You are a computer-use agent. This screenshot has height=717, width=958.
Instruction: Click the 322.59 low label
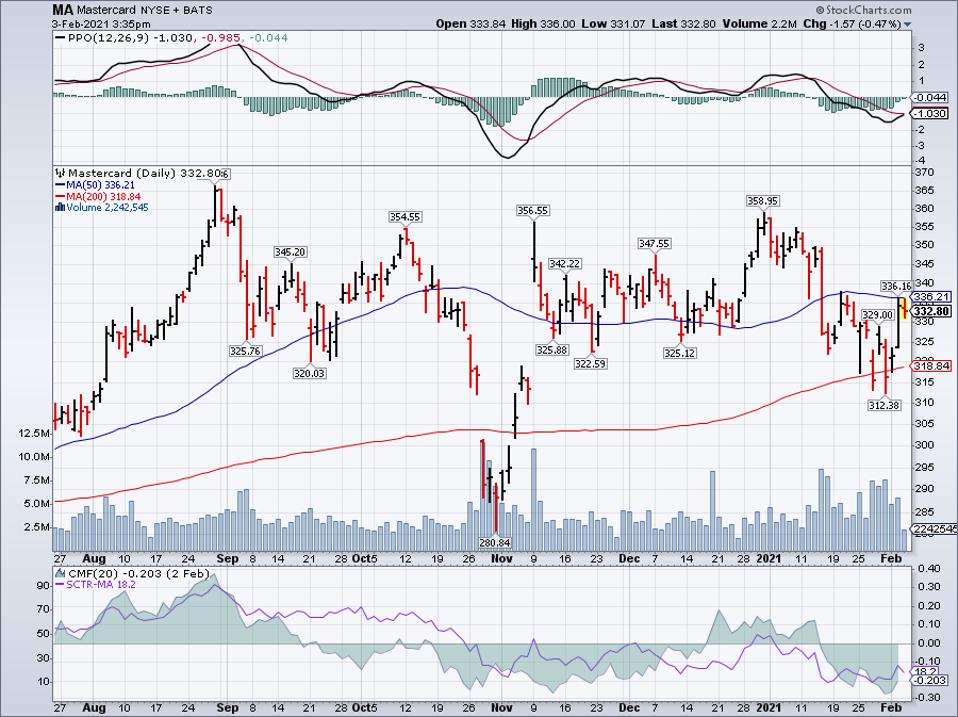pyautogui.click(x=590, y=364)
